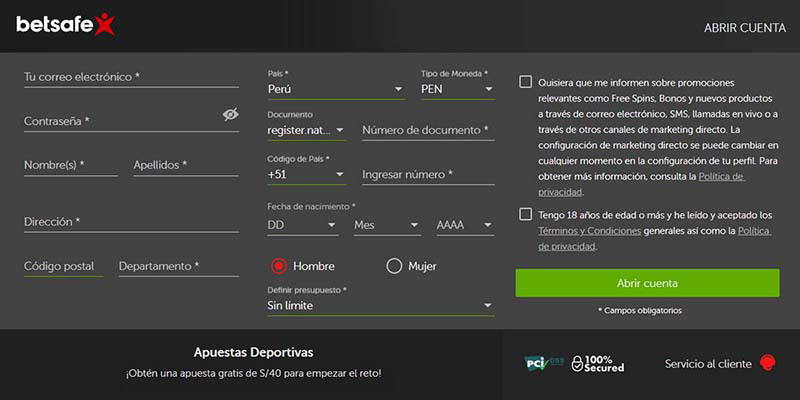
Task: Click the Tu correo electrónico field
Action: click(x=131, y=78)
